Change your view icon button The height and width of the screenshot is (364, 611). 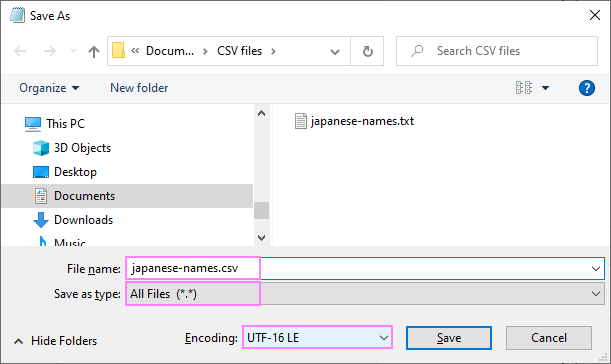coord(524,88)
